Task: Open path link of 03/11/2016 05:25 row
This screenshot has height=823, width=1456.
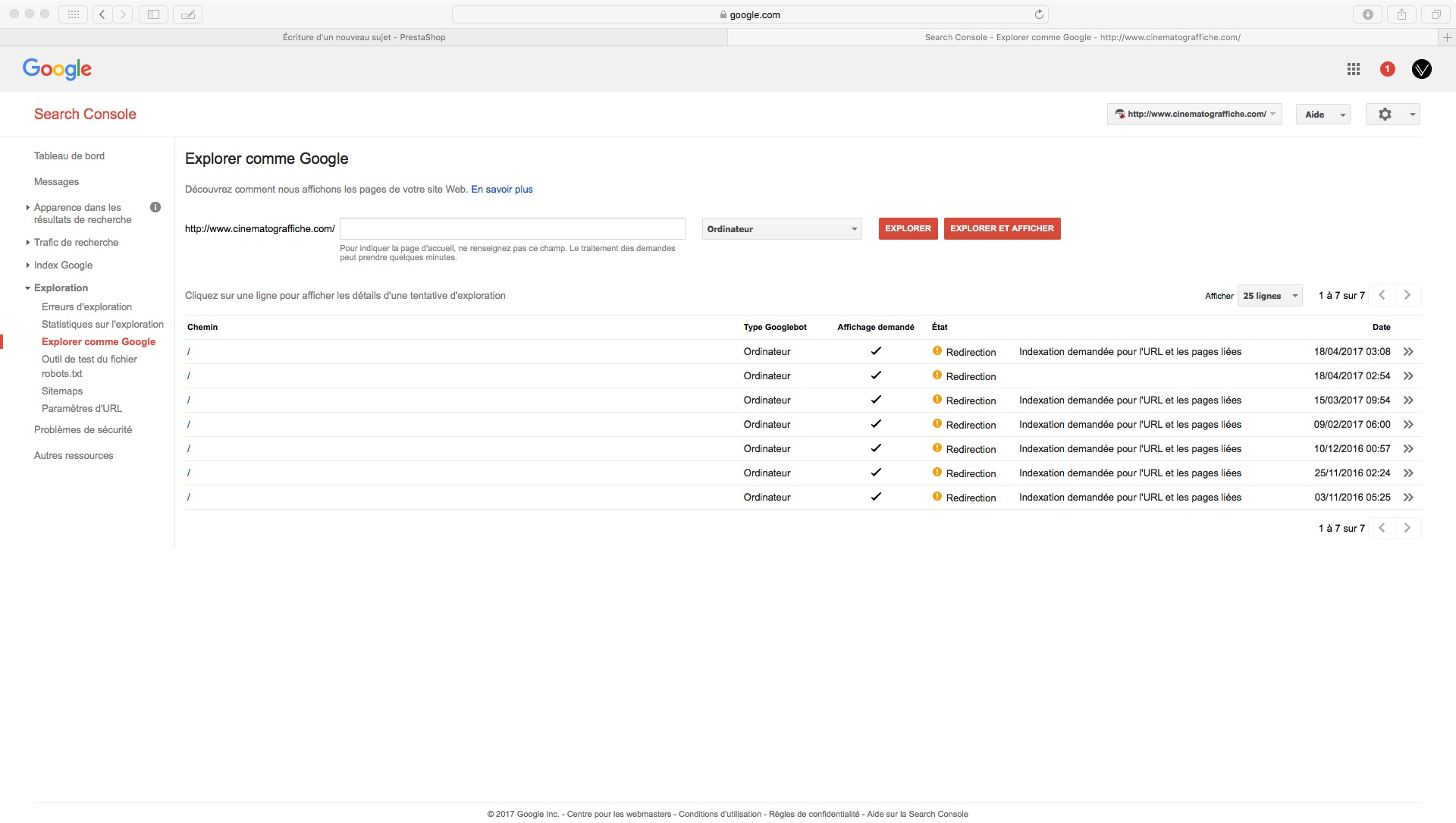Action: [x=189, y=498]
